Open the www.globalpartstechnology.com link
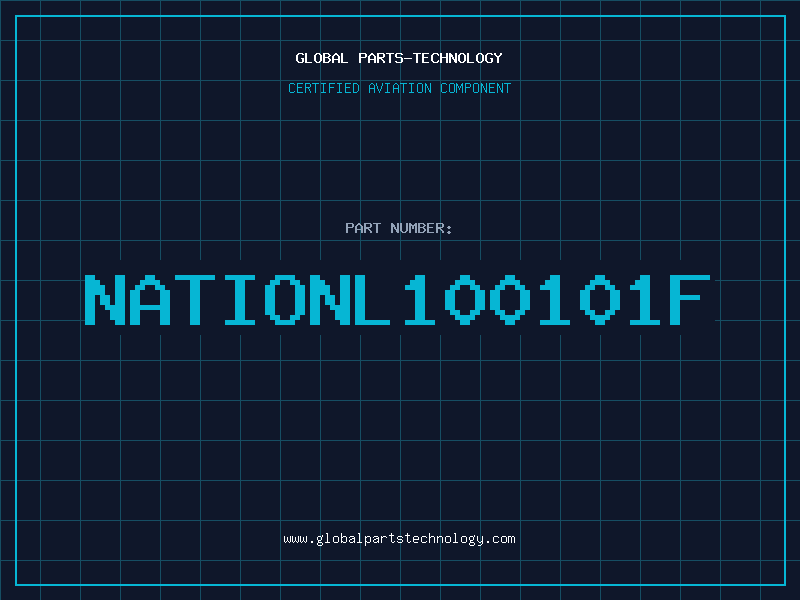Screen dimensions: 800x600 click(399, 539)
